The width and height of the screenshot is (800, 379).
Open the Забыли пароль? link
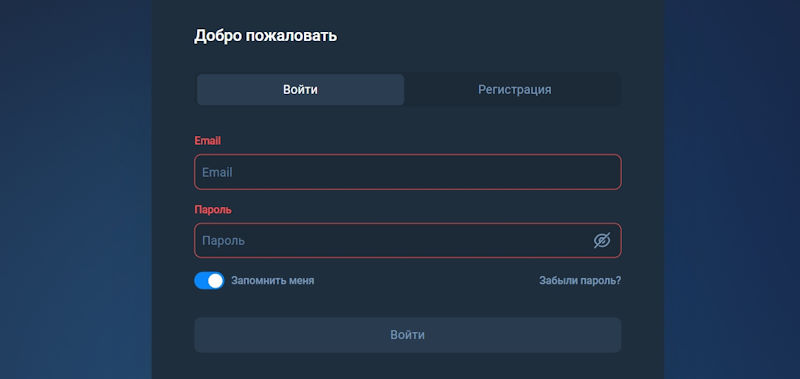580,281
